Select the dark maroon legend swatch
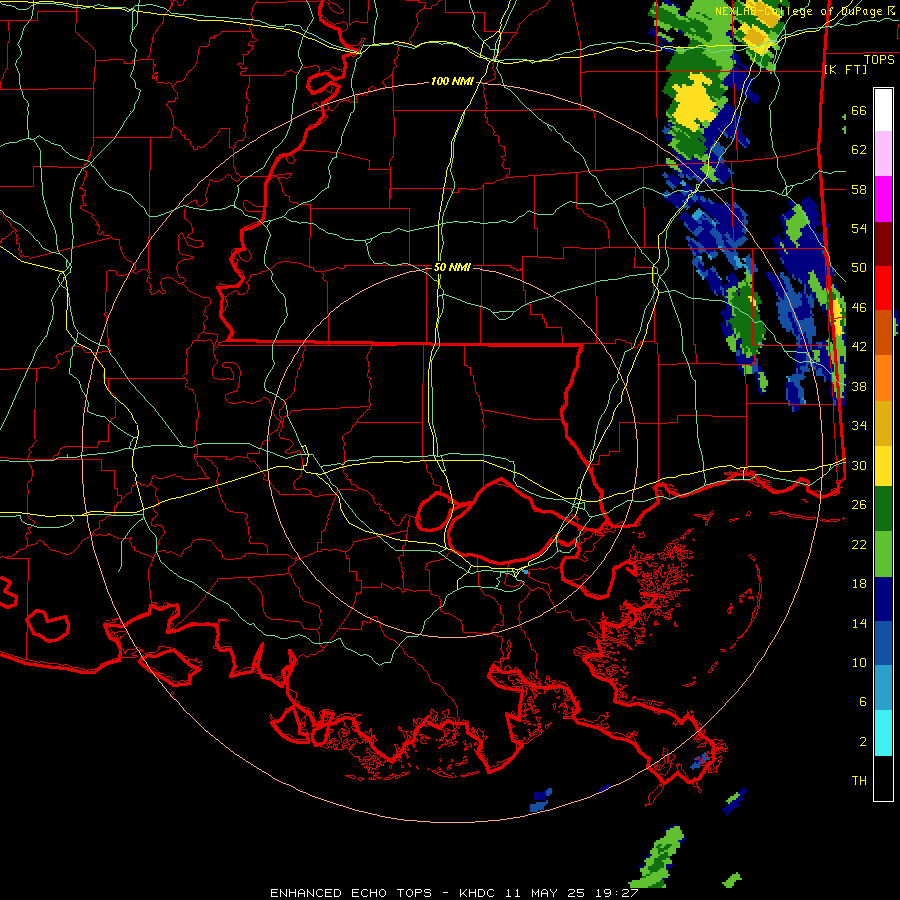Screen dimensions: 900x900 [x=883, y=243]
